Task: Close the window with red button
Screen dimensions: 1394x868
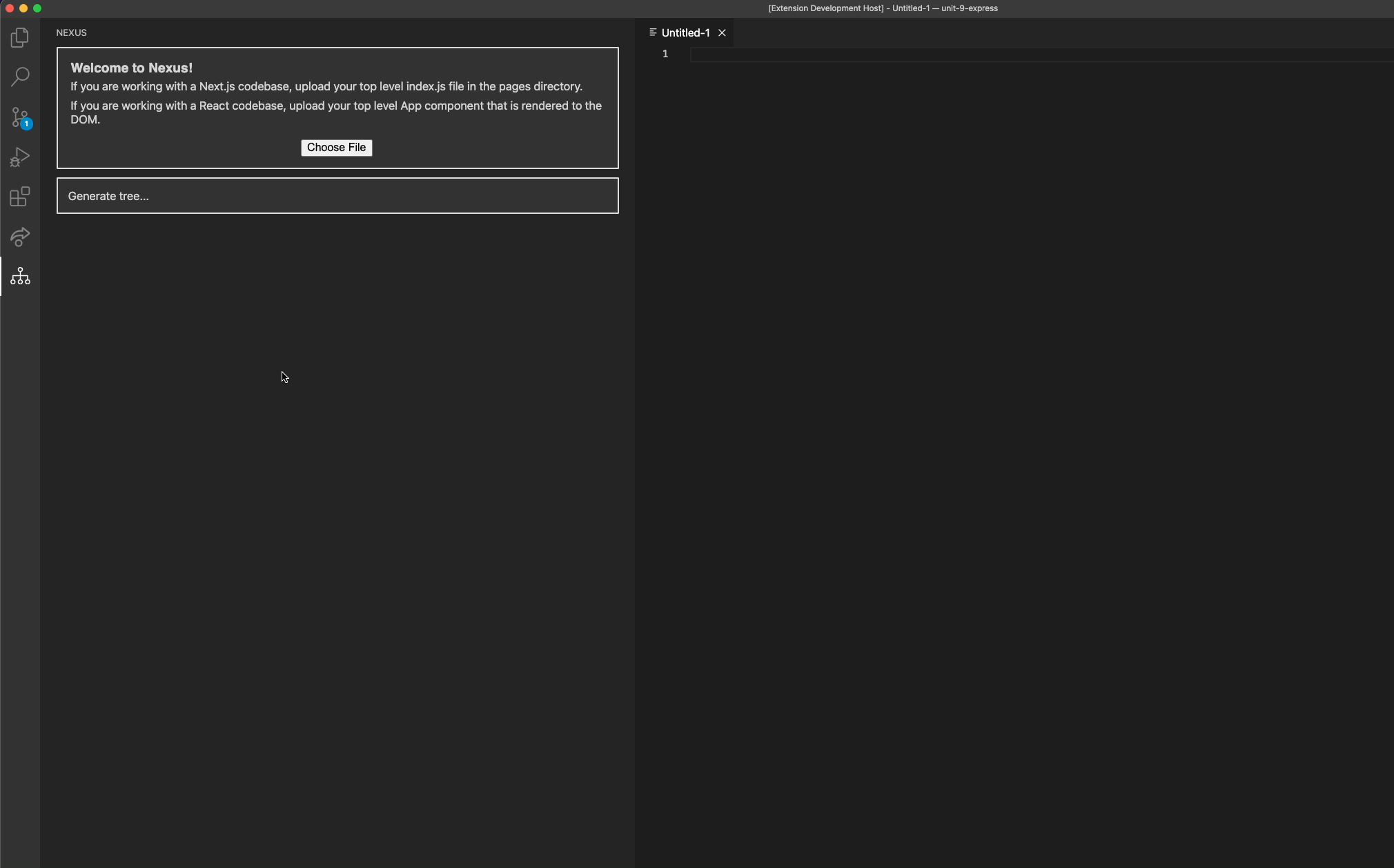Action: 10,8
